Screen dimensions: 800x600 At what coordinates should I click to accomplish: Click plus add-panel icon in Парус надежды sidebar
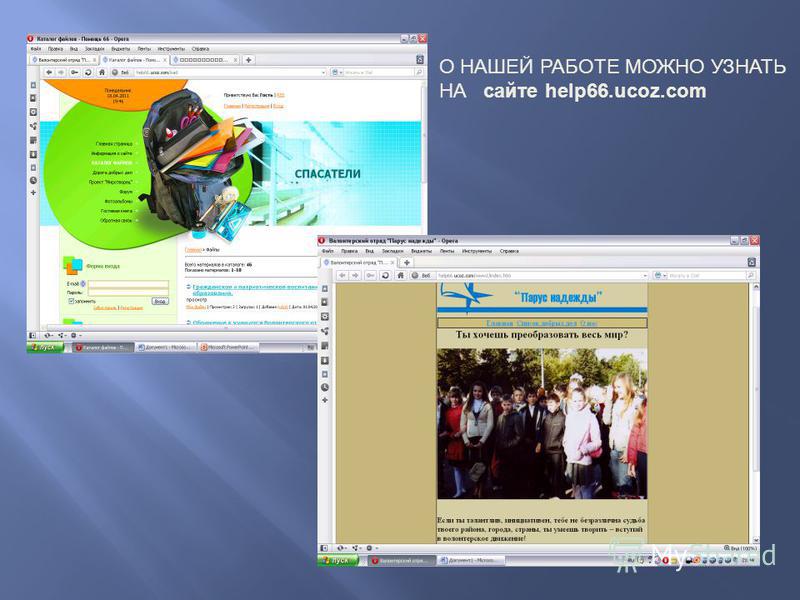[324, 400]
